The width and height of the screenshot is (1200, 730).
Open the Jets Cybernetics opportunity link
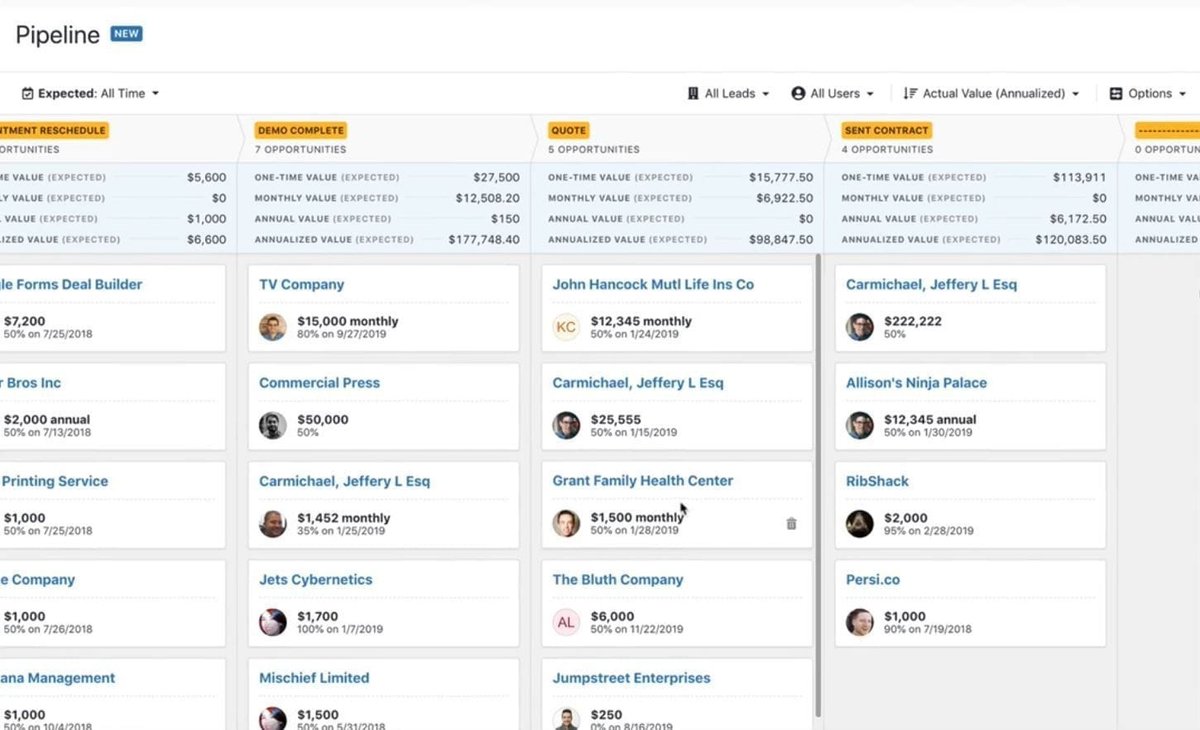pos(315,580)
